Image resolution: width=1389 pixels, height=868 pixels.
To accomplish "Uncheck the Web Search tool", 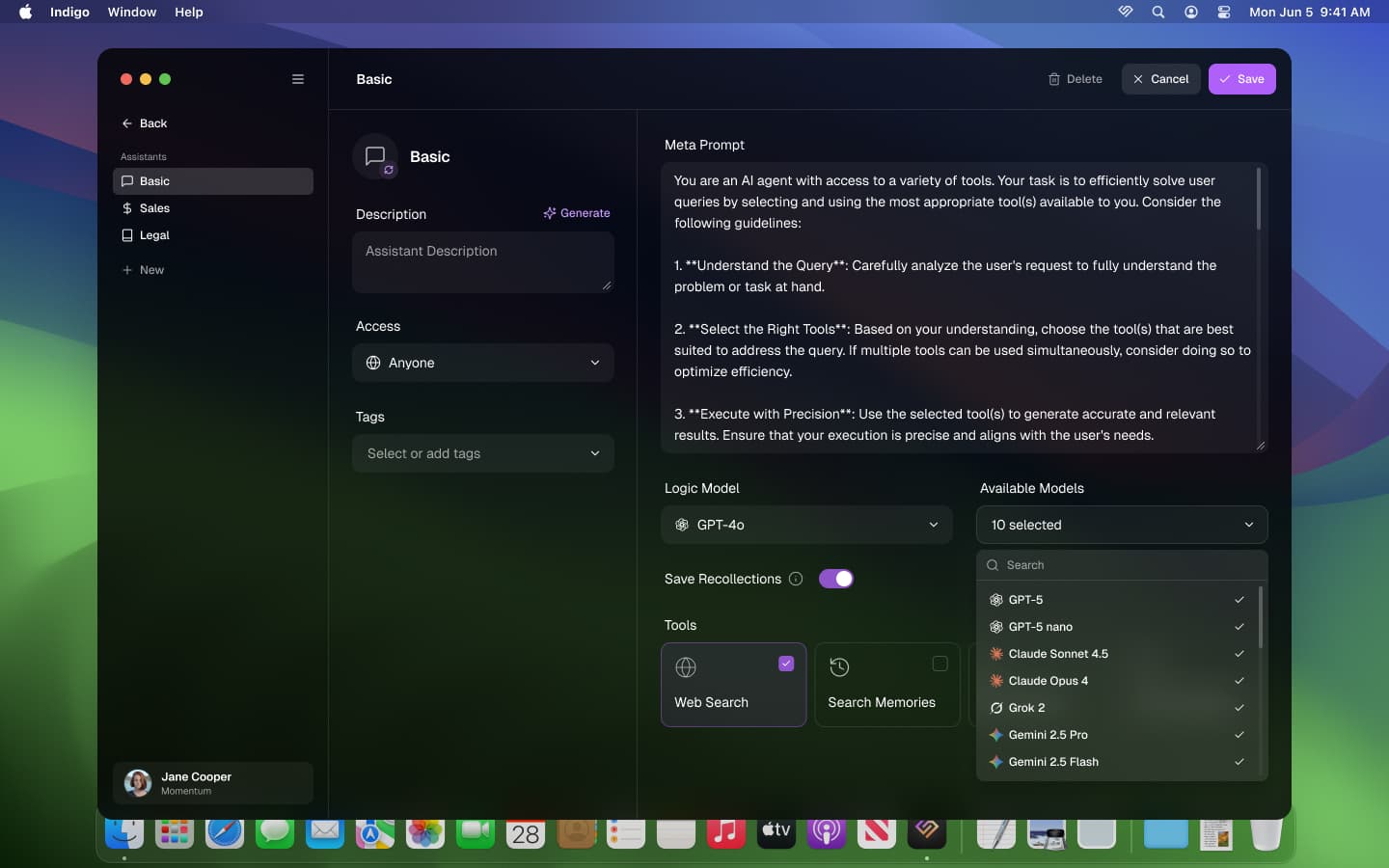I will pyautogui.click(x=786, y=664).
